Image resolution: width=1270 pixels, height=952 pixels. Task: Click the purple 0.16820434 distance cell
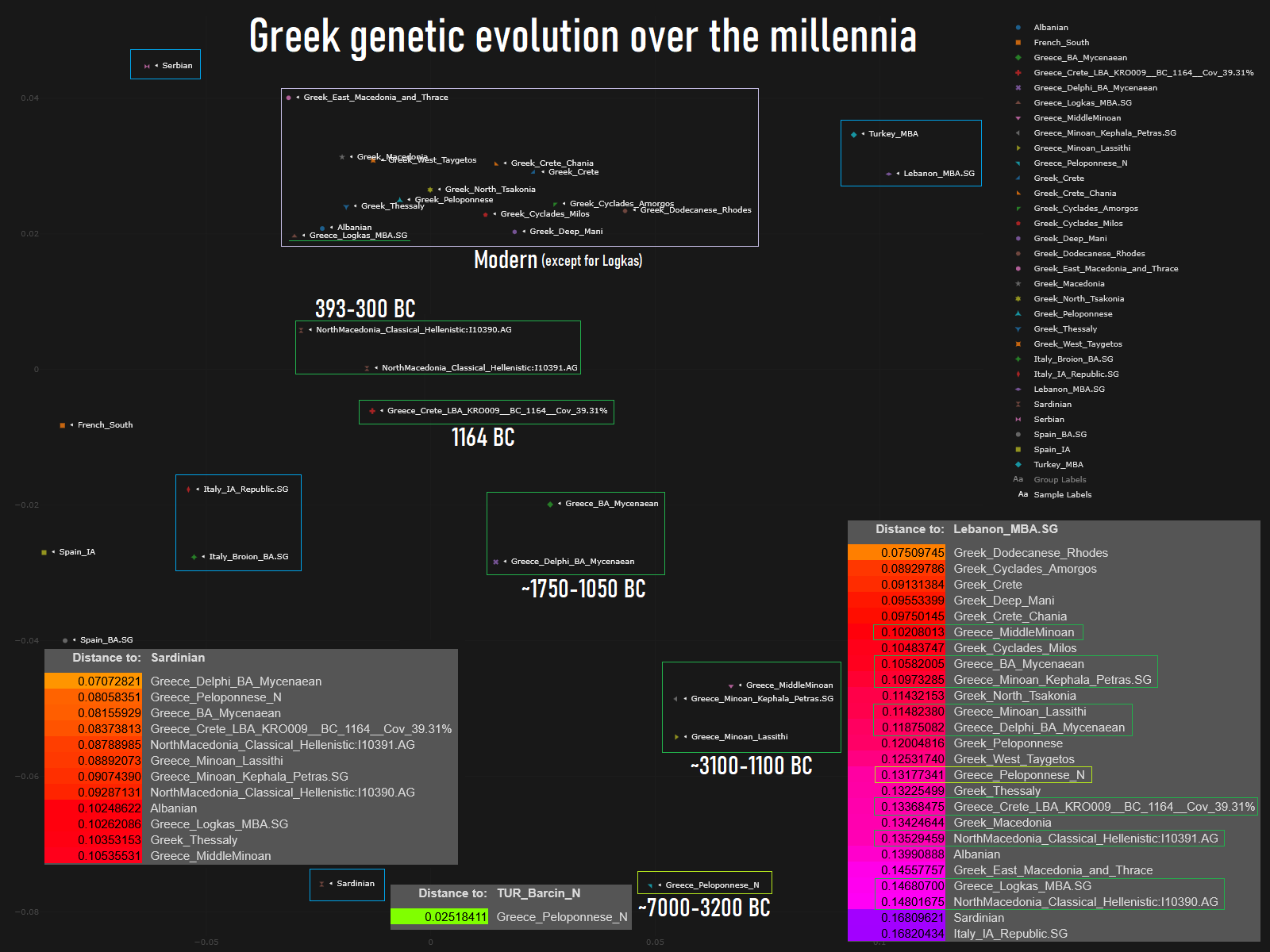click(897, 934)
